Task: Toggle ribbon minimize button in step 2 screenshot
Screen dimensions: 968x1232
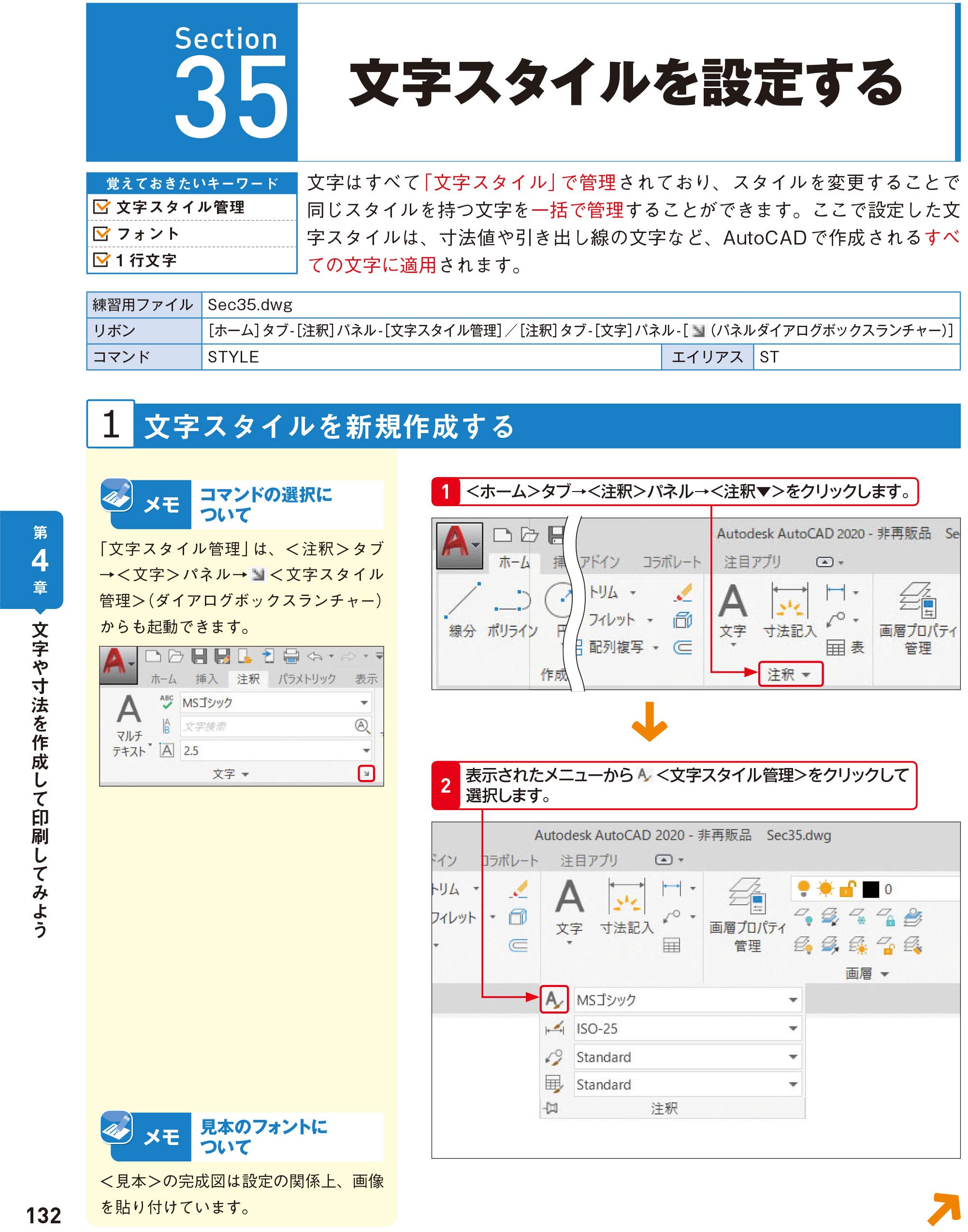Action: [664, 860]
